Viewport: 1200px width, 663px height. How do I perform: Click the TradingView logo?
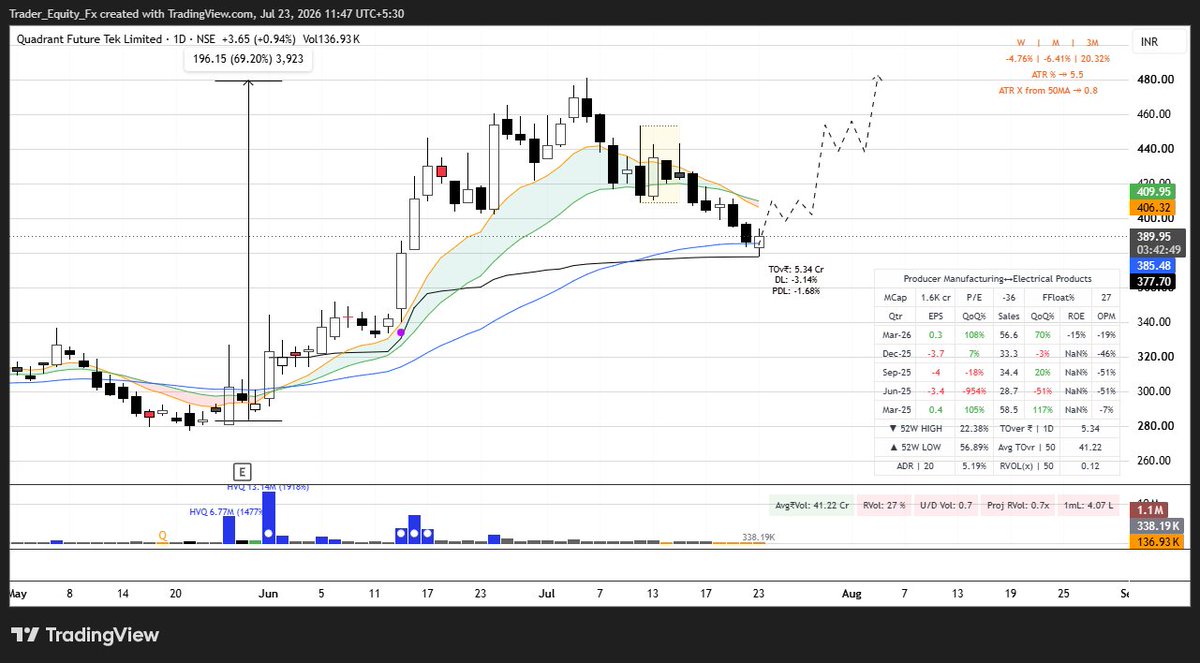tap(84, 635)
